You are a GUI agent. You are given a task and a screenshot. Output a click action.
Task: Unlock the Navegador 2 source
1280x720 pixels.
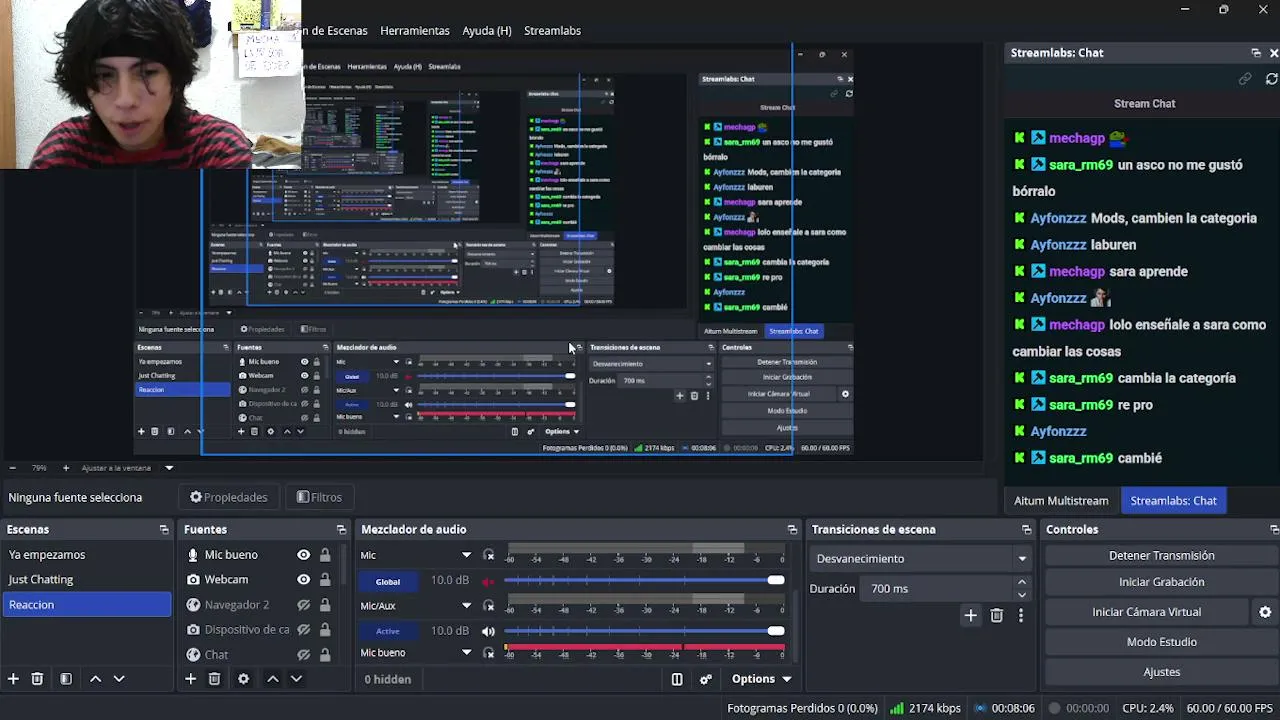point(325,605)
